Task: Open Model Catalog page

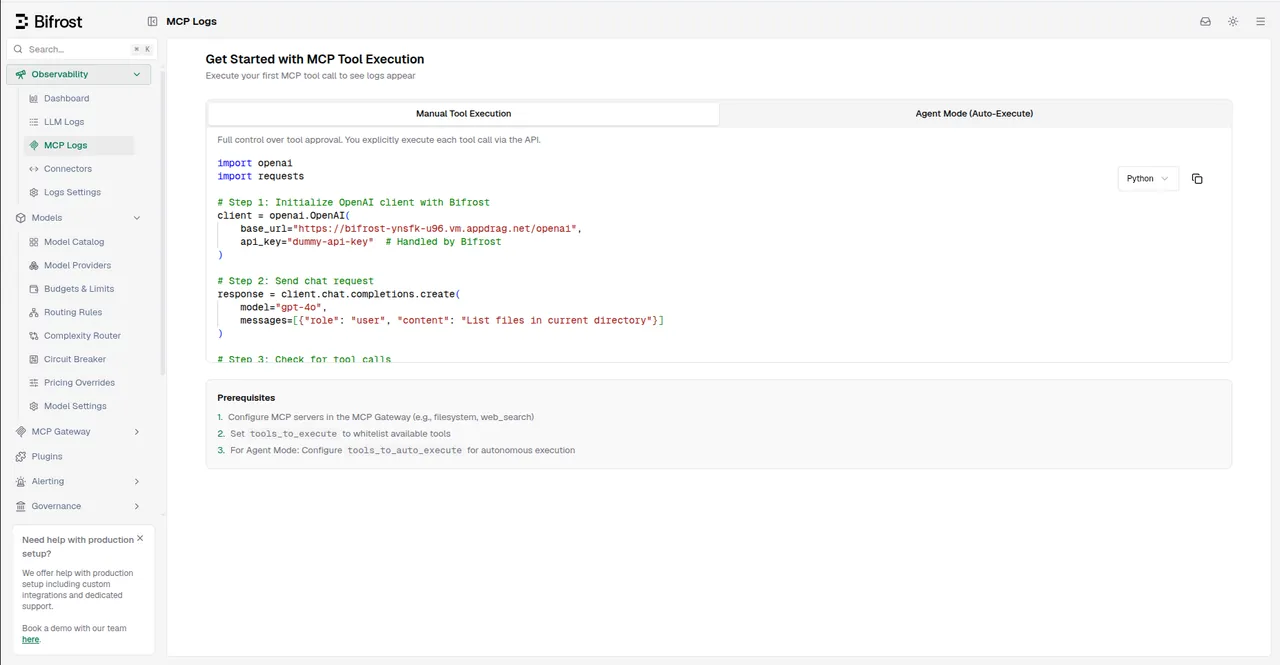Action: (x=74, y=242)
